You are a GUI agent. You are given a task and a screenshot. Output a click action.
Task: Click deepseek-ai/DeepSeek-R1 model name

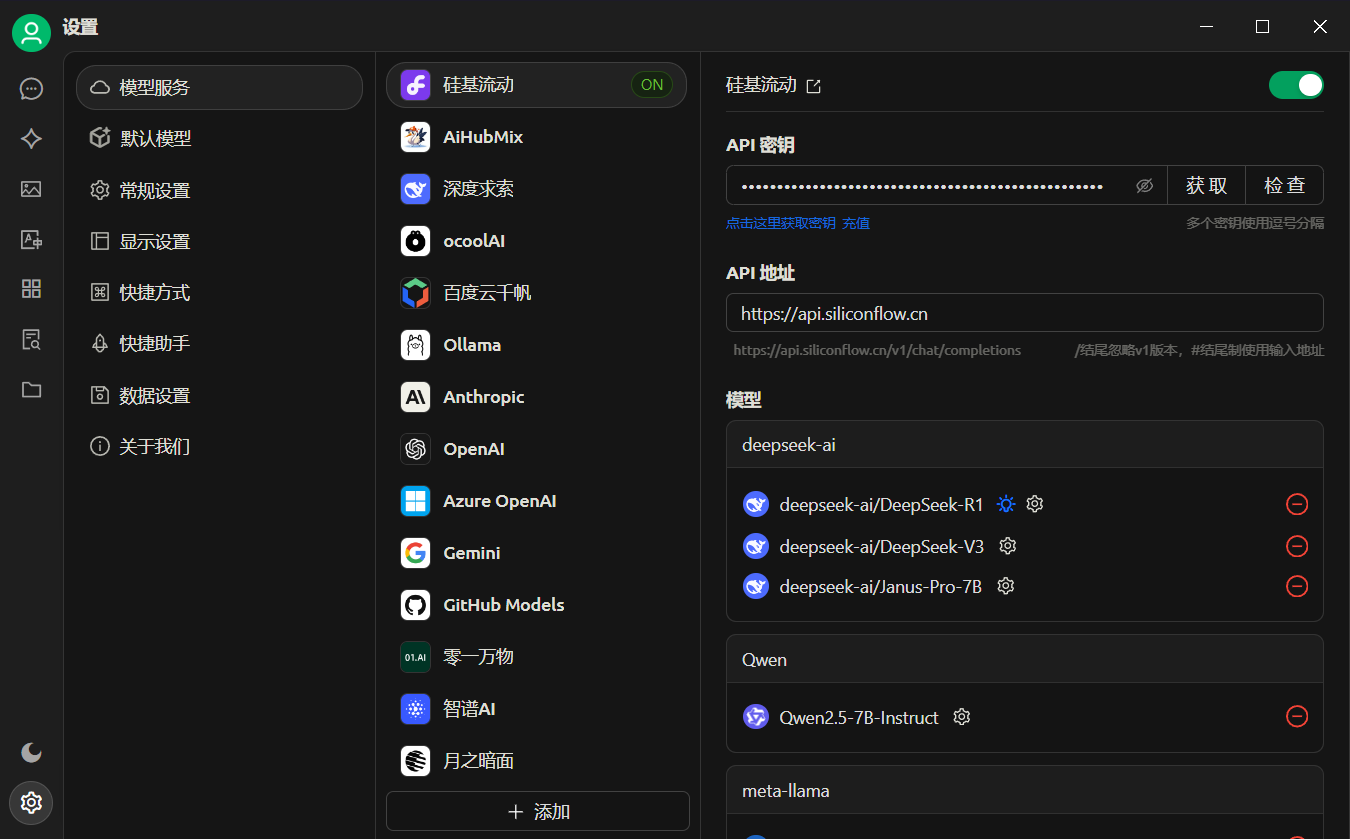(x=881, y=504)
